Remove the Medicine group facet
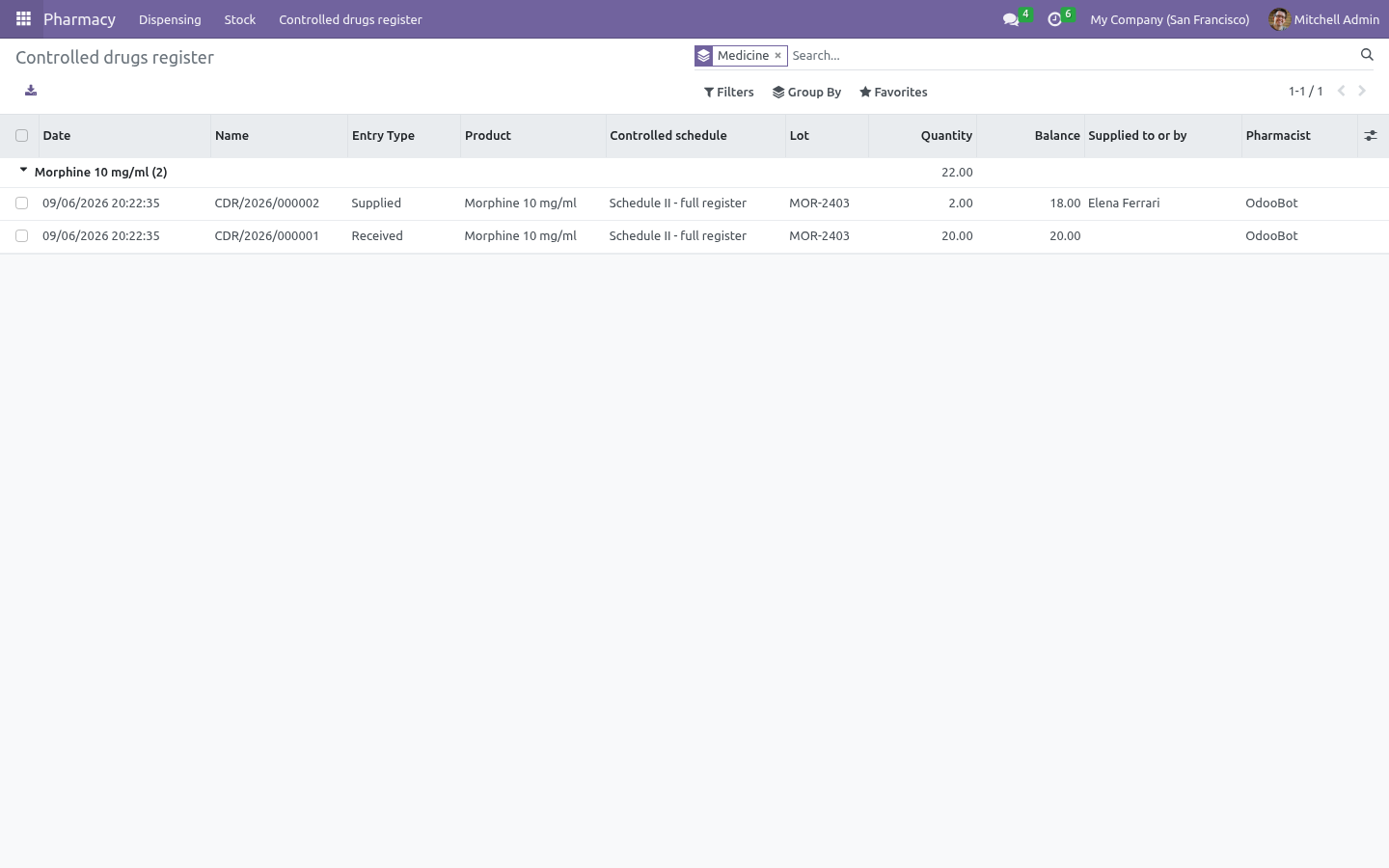Image resolution: width=1389 pixels, height=868 pixels. point(777,56)
